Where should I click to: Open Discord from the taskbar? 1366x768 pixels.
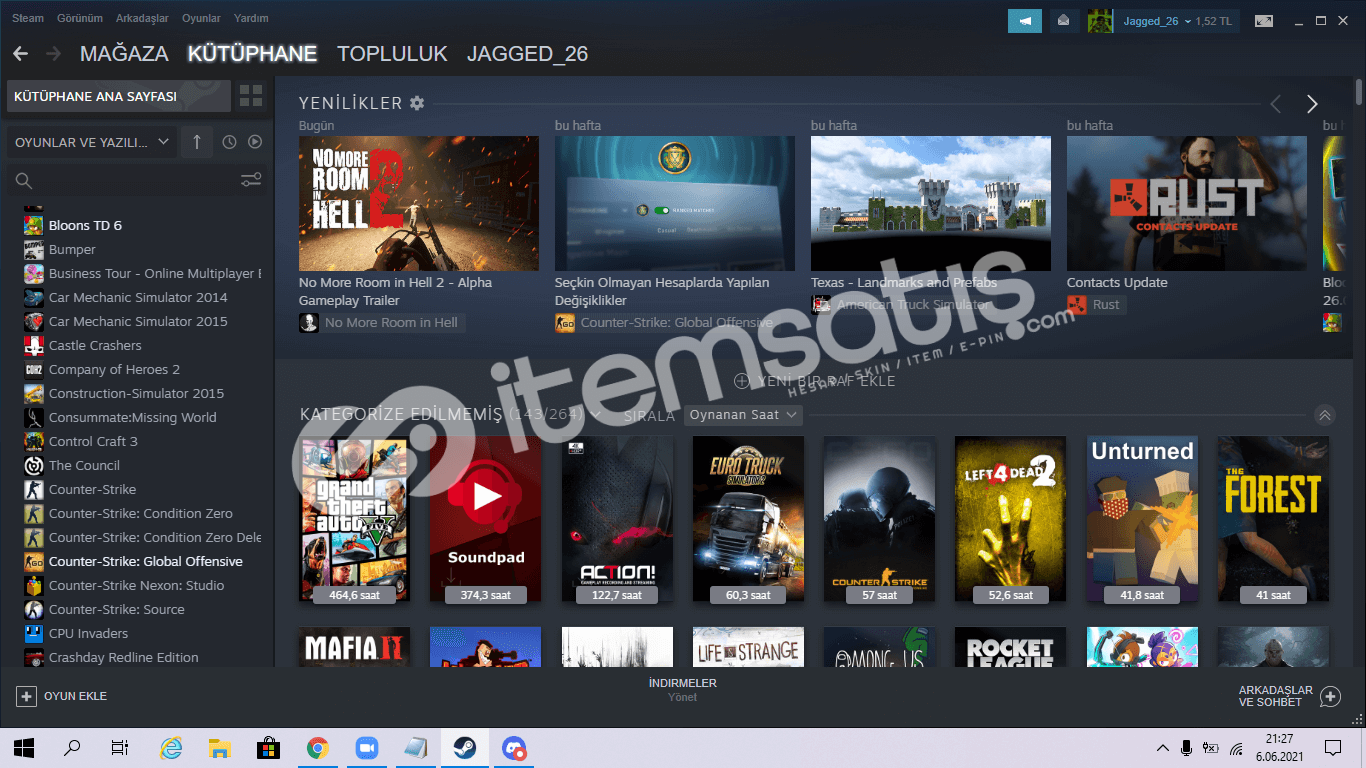click(x=514, y=748)
